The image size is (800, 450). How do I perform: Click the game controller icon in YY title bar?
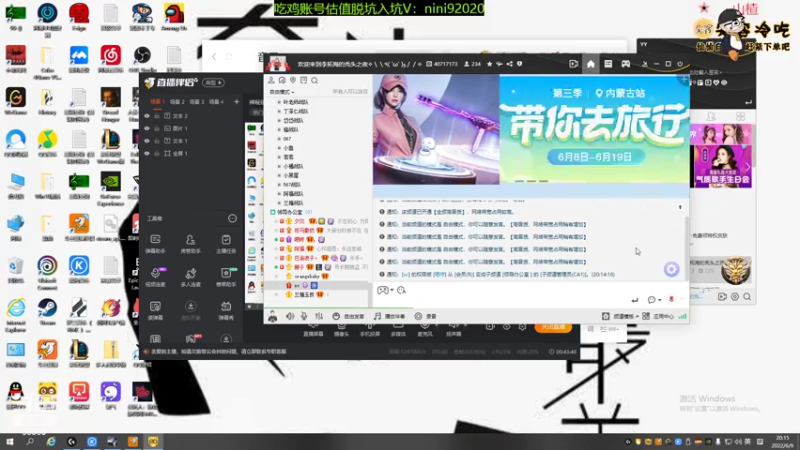tap(626, 64)
